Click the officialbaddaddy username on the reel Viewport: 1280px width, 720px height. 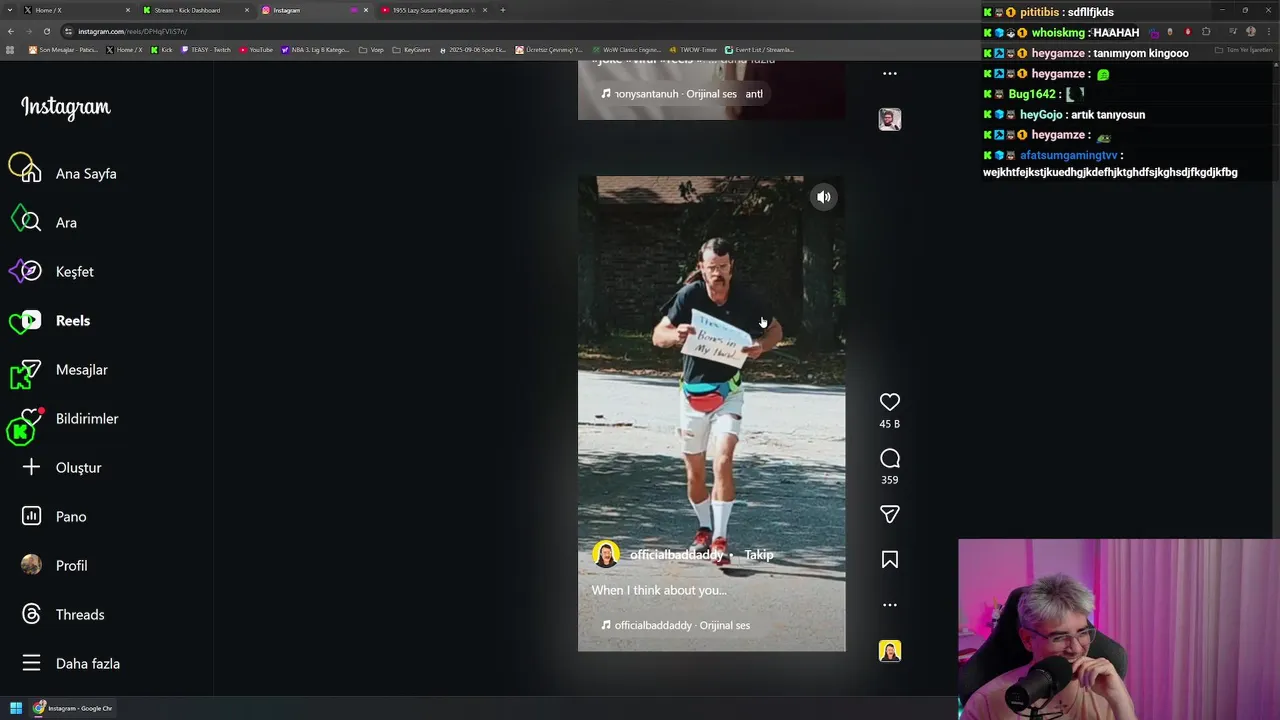pyautogui.click(x=676, y=555)
